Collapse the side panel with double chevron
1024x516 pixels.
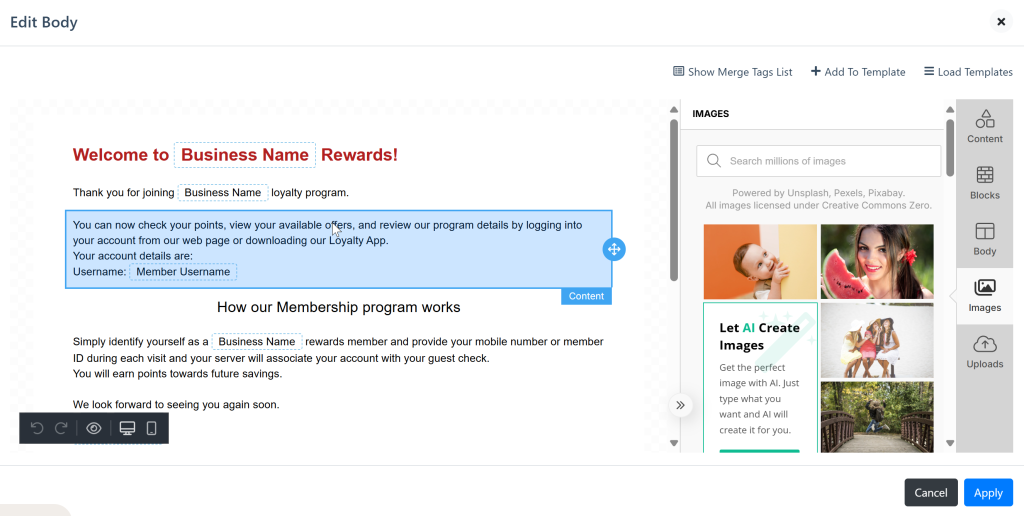click(680, 405)
